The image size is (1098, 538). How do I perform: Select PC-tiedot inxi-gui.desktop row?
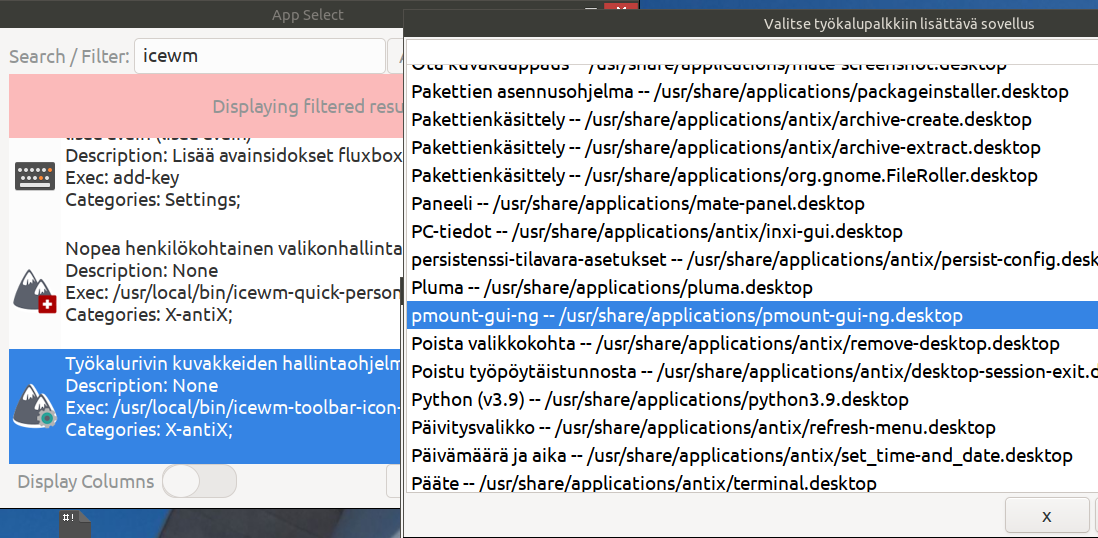(752, 232)
